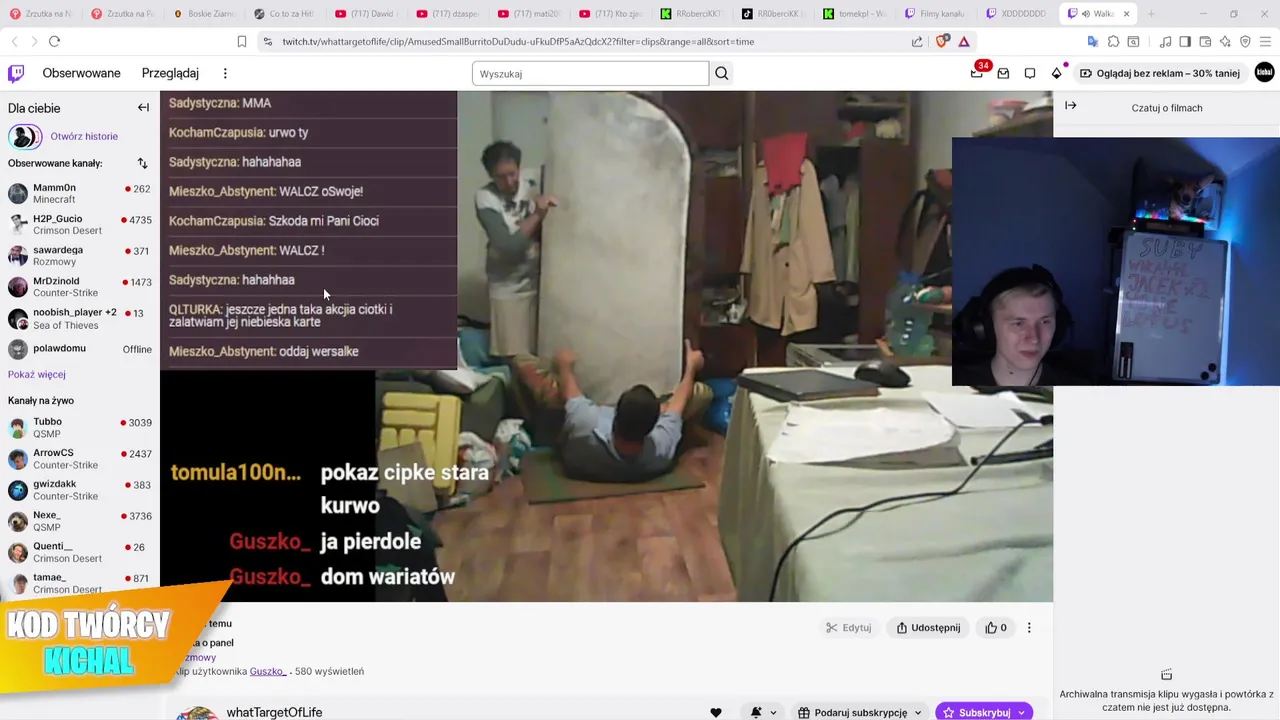Open Brave Shields lion icon

(941, 41)
